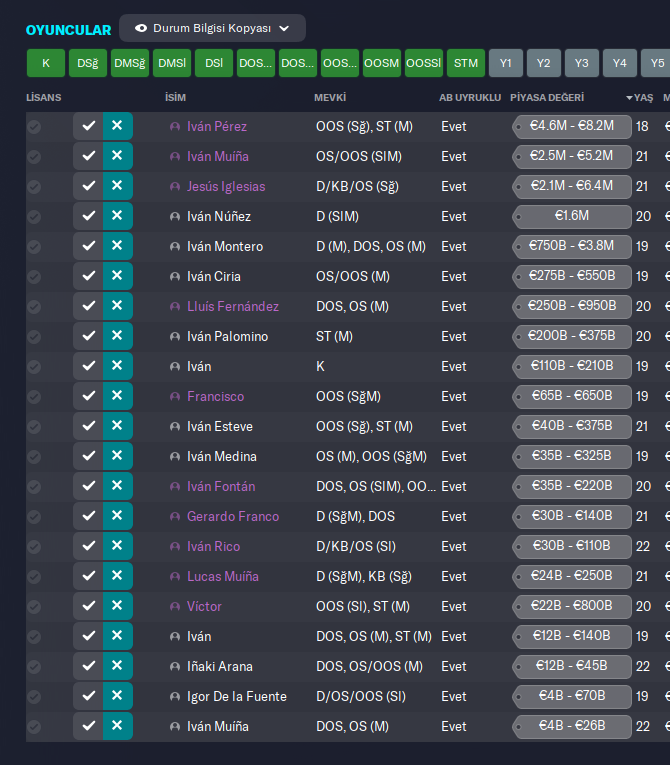Toggle license circle for Lluís Fernández
The height and width of the screenshot is (765, 670).
point(34,307)
